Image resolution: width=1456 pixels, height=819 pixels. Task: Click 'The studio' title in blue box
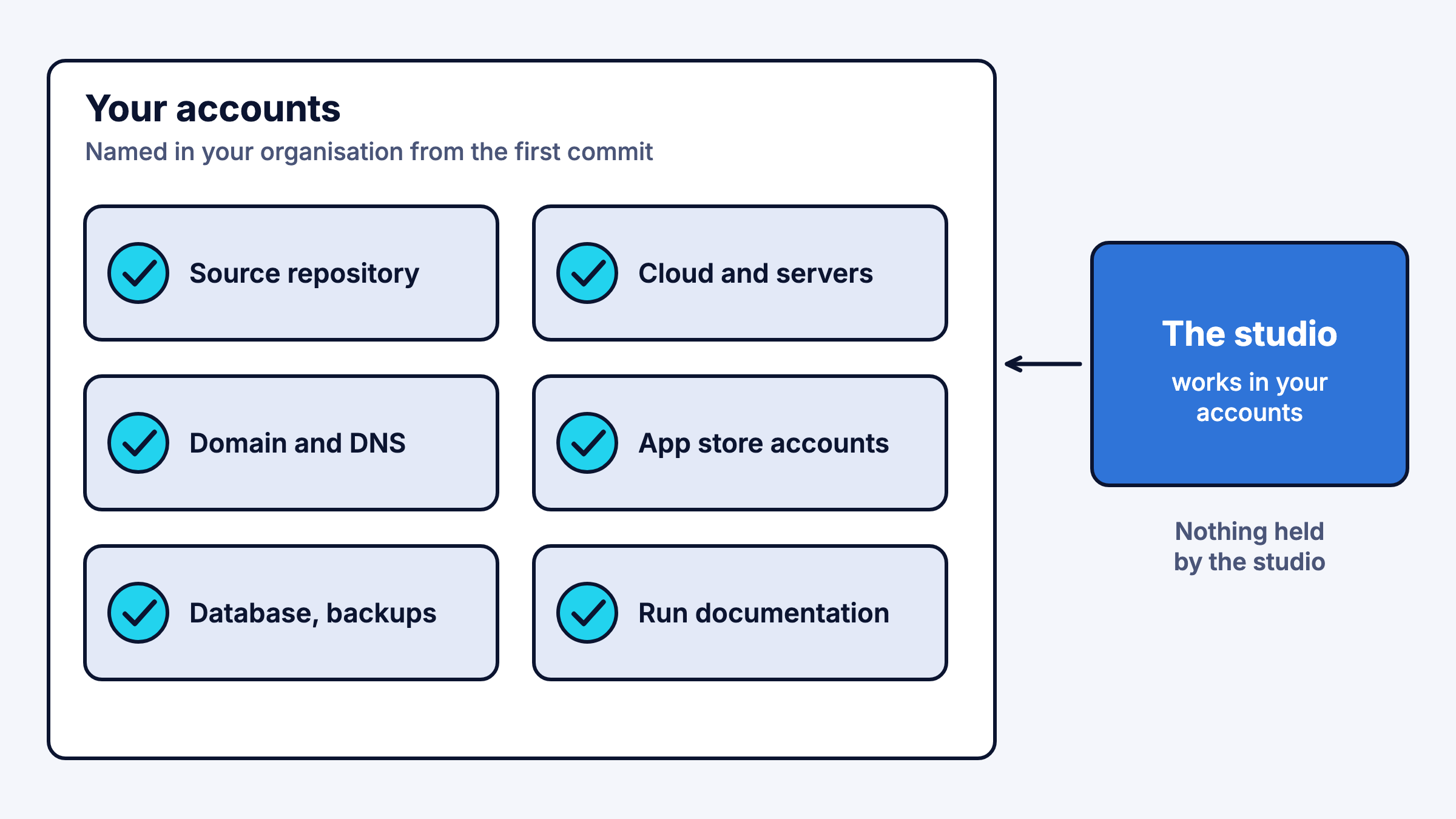[x=1250, y=334]
